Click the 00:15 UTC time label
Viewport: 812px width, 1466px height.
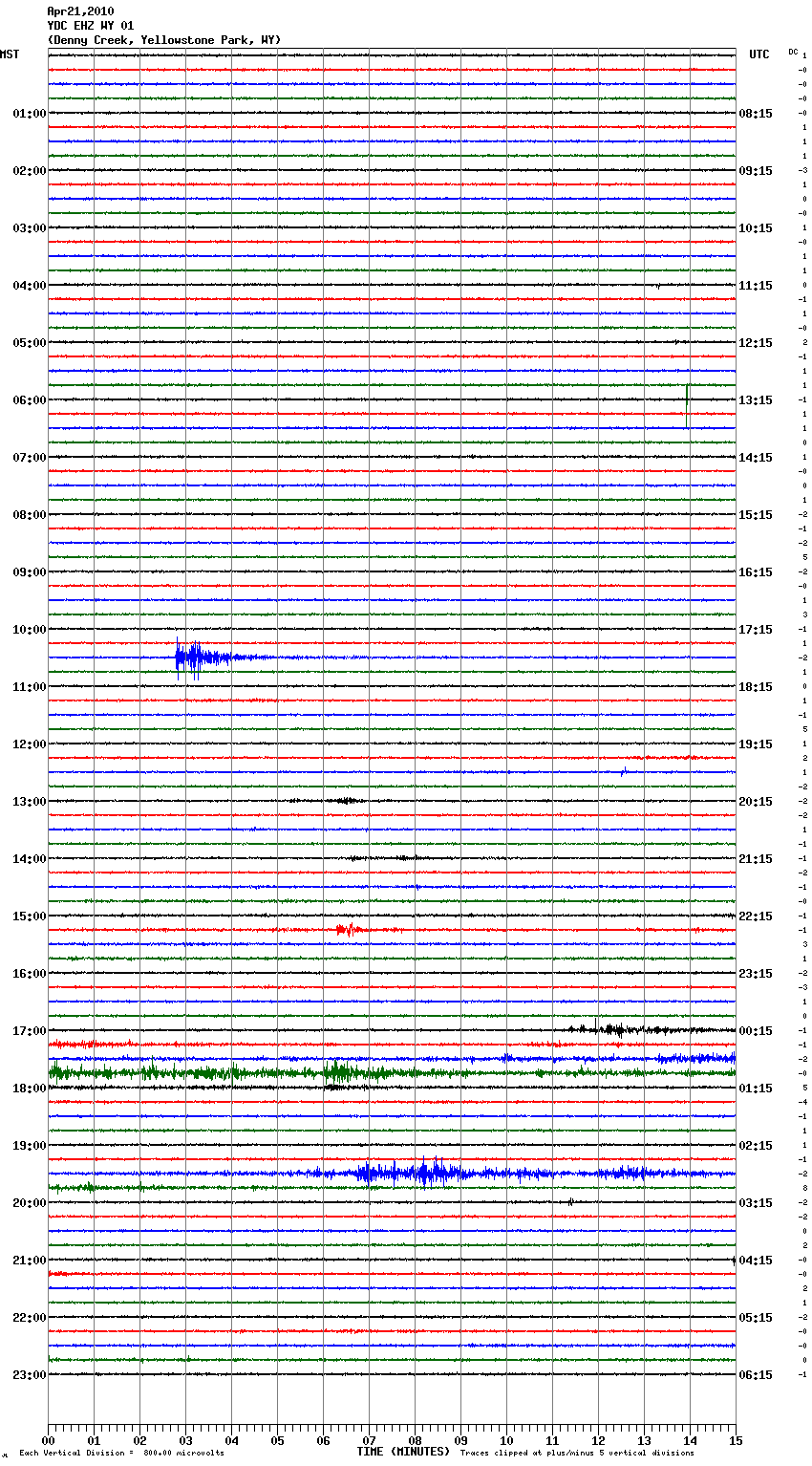756,1031
